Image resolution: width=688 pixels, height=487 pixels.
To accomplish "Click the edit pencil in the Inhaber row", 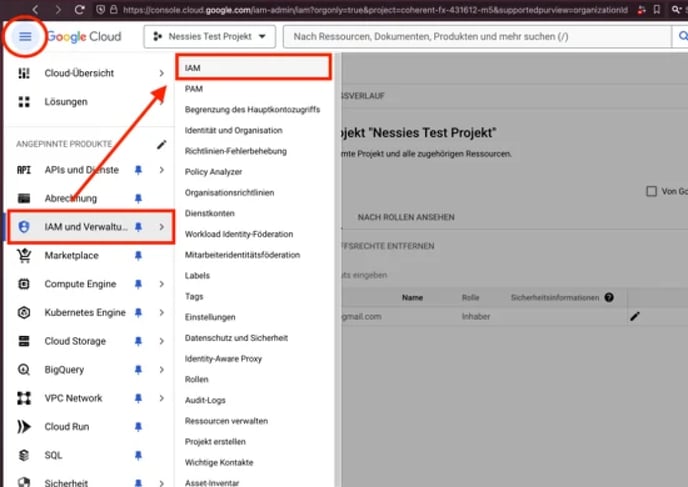I will (x=634, y=316).
